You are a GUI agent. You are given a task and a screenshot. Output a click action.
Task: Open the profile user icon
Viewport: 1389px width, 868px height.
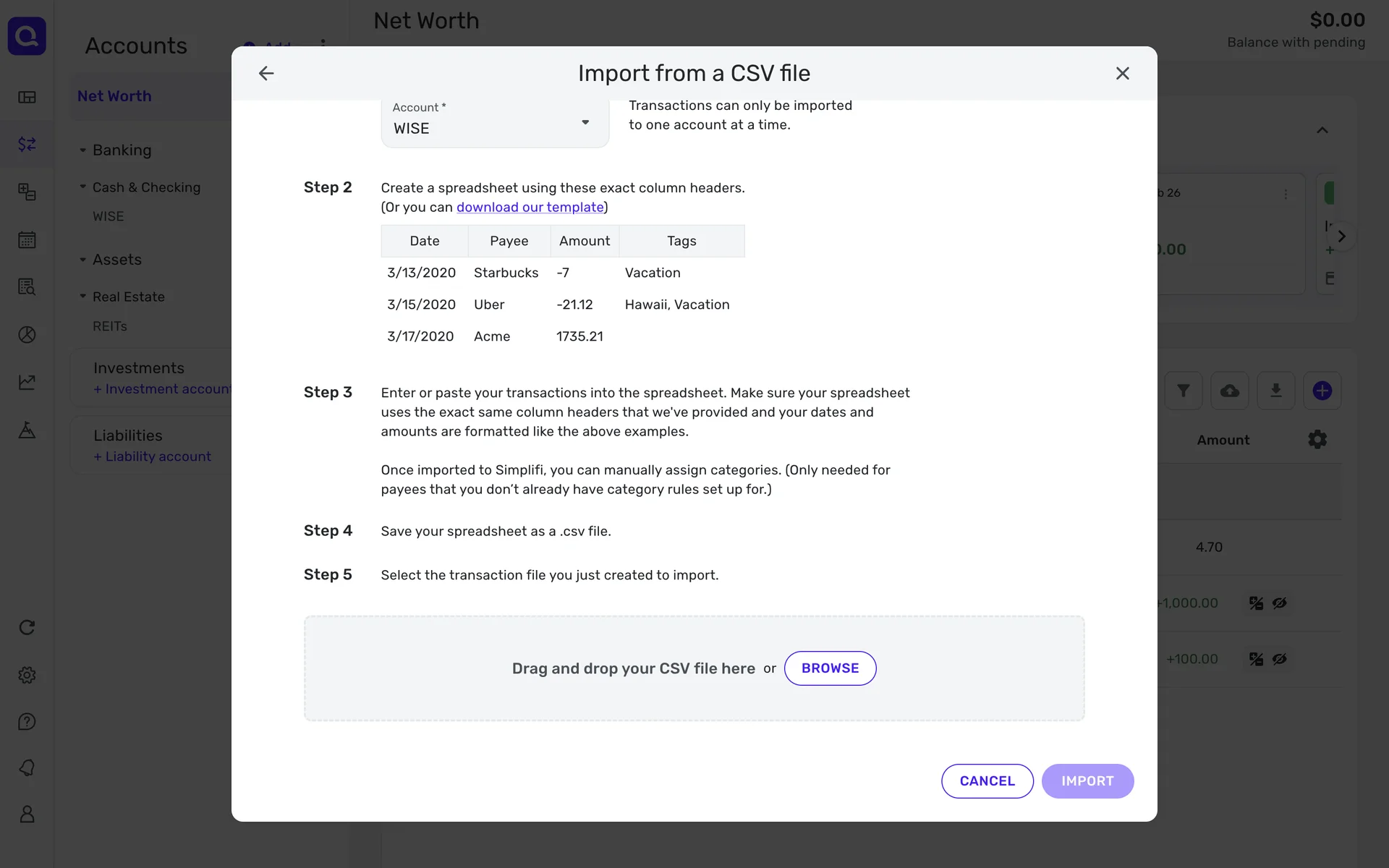(x=27, y=814)
